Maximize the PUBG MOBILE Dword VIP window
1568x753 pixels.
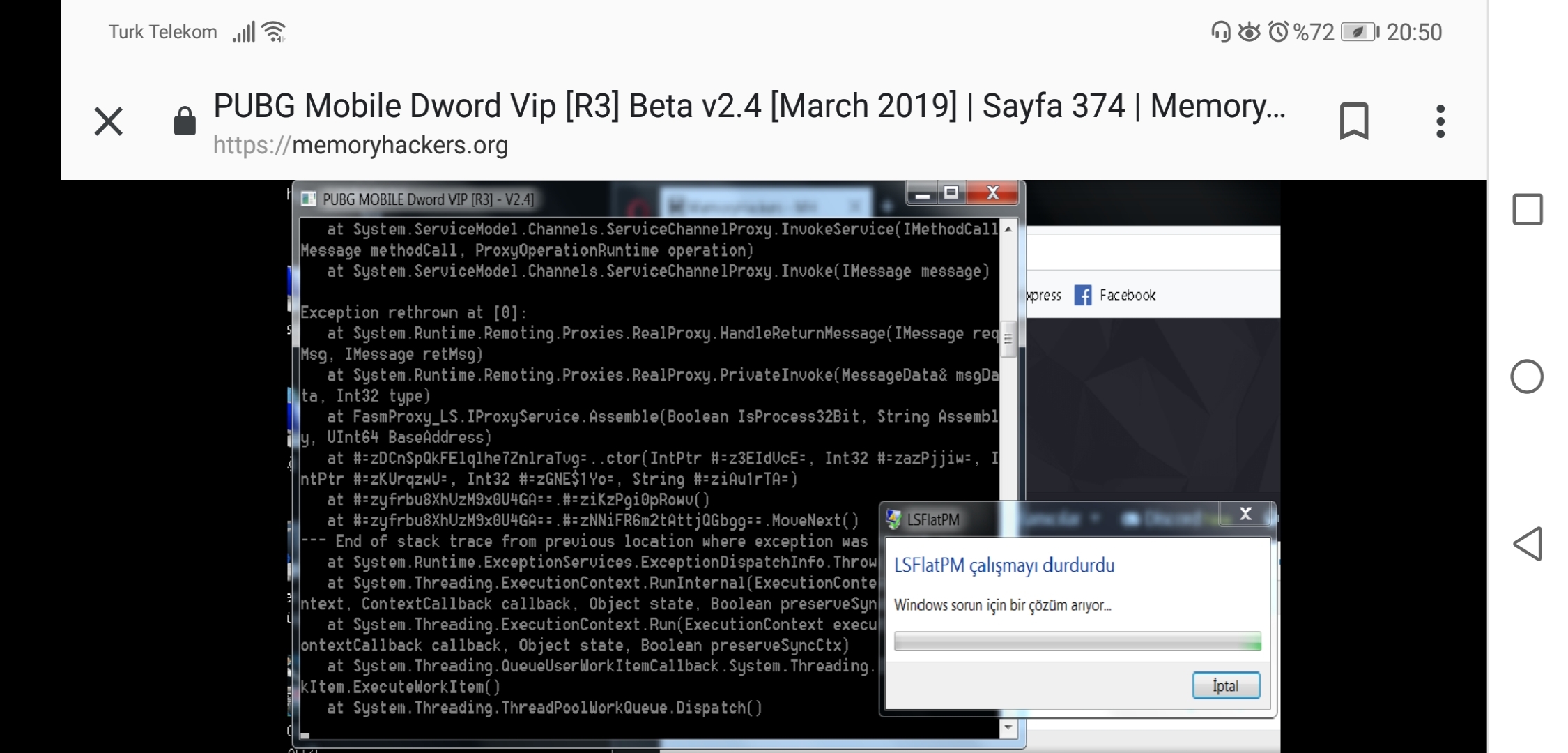click(x=951, y=192)
